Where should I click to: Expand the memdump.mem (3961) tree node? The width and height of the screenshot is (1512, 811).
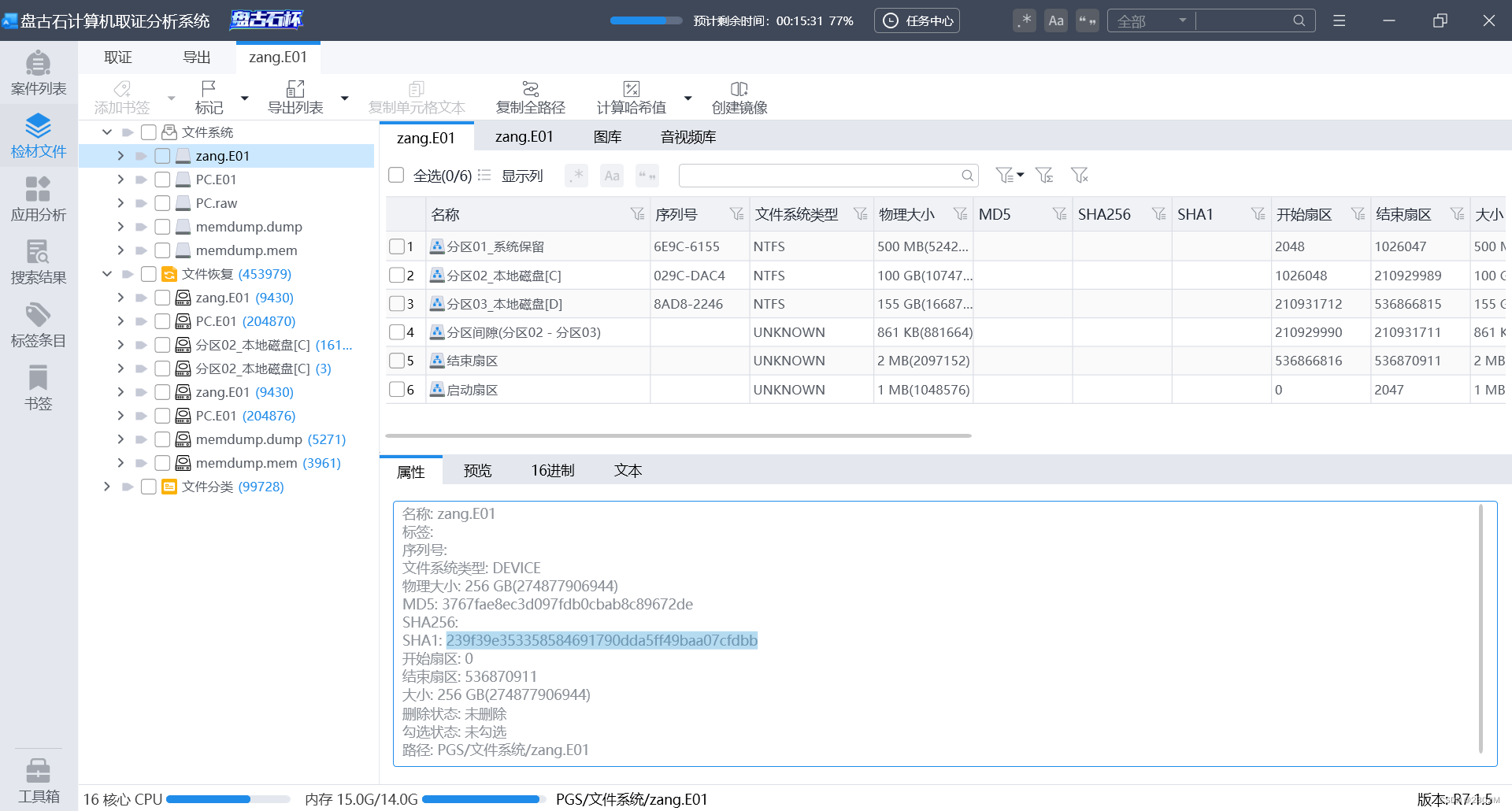coord(120,462)
